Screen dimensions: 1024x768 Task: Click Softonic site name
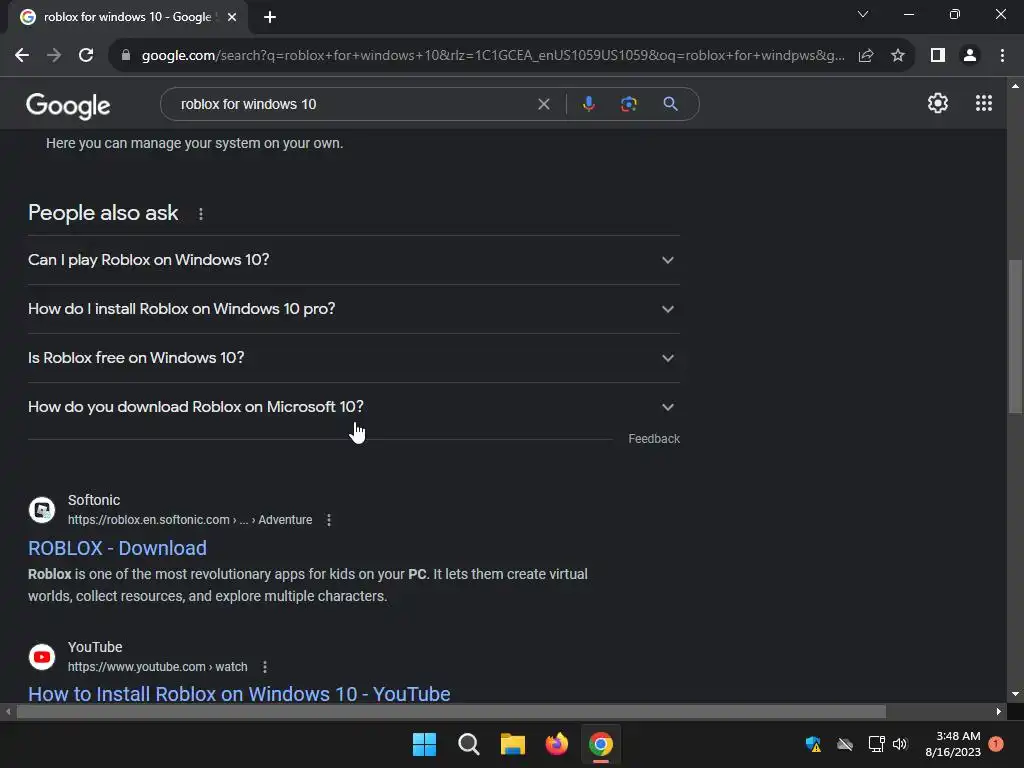click(x=94, y=500)
